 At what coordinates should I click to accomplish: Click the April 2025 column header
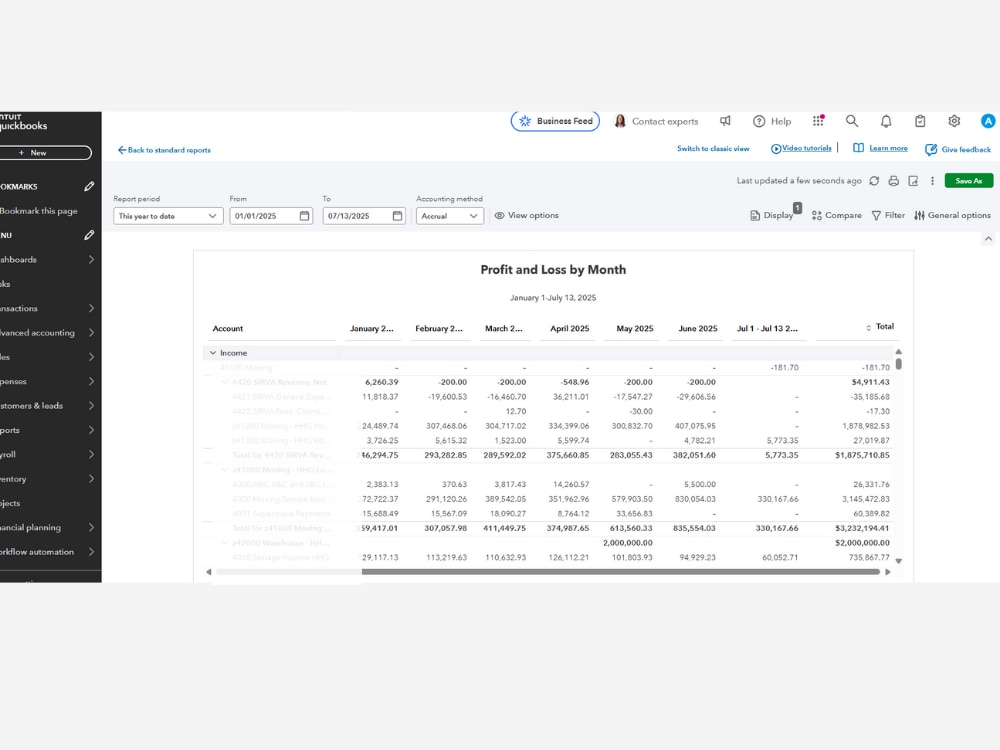[x=570, y=329]
